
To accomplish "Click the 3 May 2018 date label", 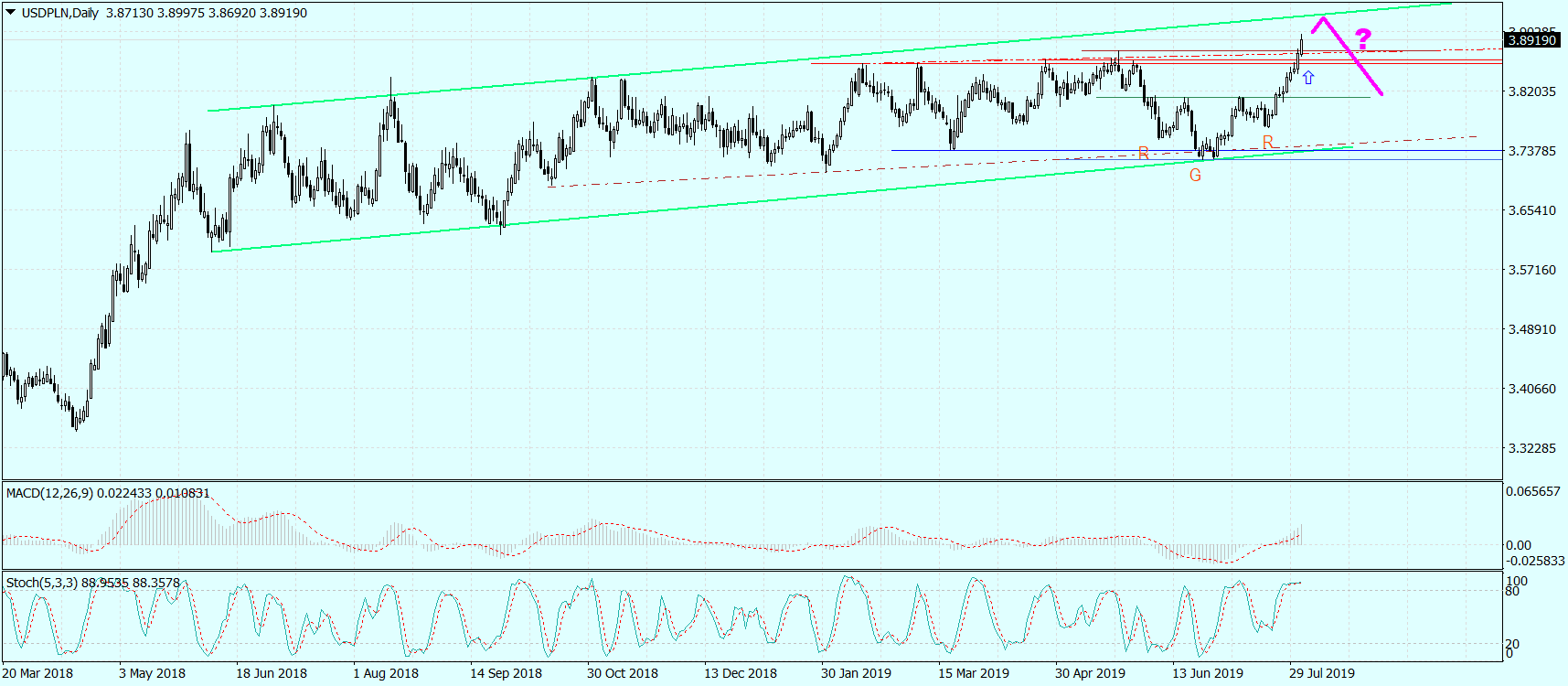I will (x=152, y=673).
